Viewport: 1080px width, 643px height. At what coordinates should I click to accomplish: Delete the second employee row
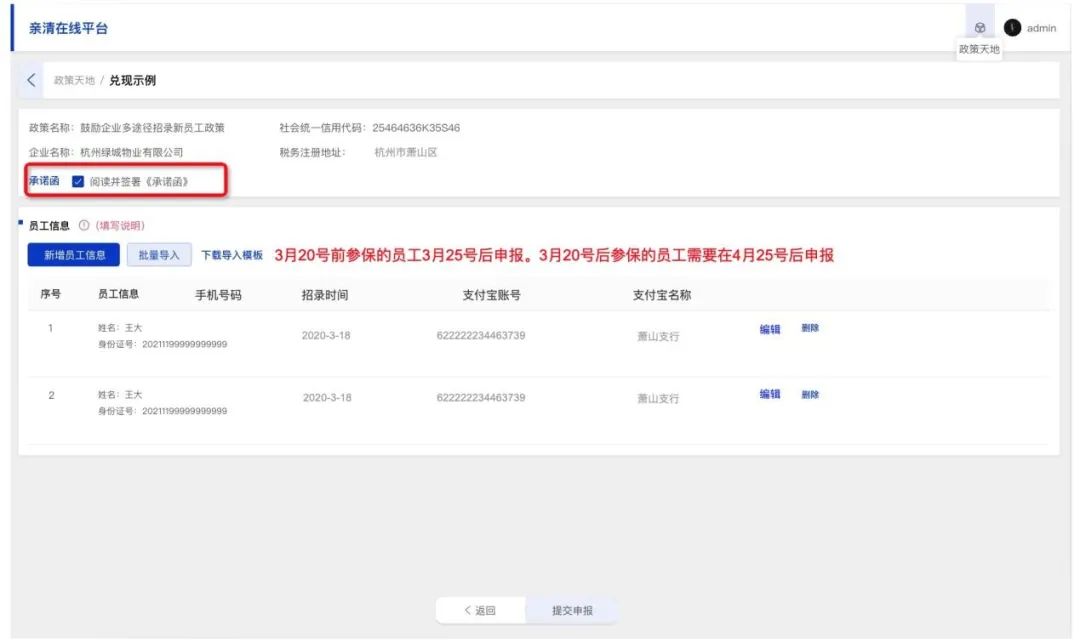click(810, 394)
